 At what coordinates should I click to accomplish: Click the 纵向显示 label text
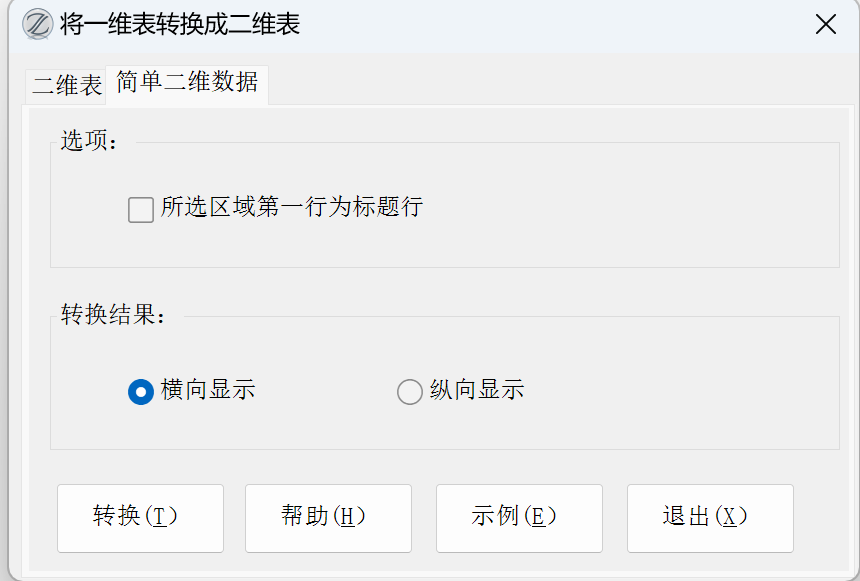[477, 390]
